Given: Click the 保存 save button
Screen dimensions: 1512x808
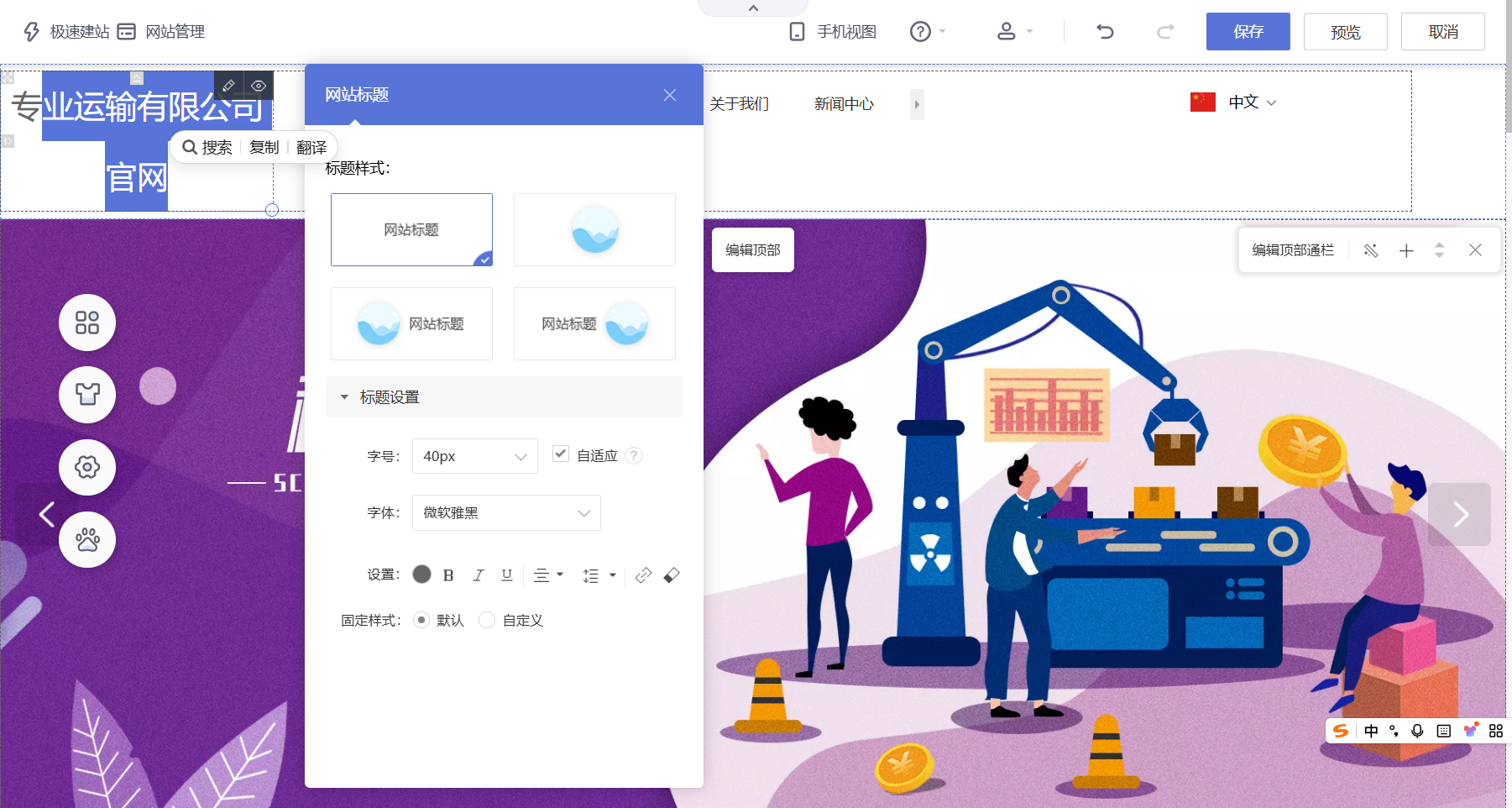Looking at the screenshot, I should (x=1248, y=31).
